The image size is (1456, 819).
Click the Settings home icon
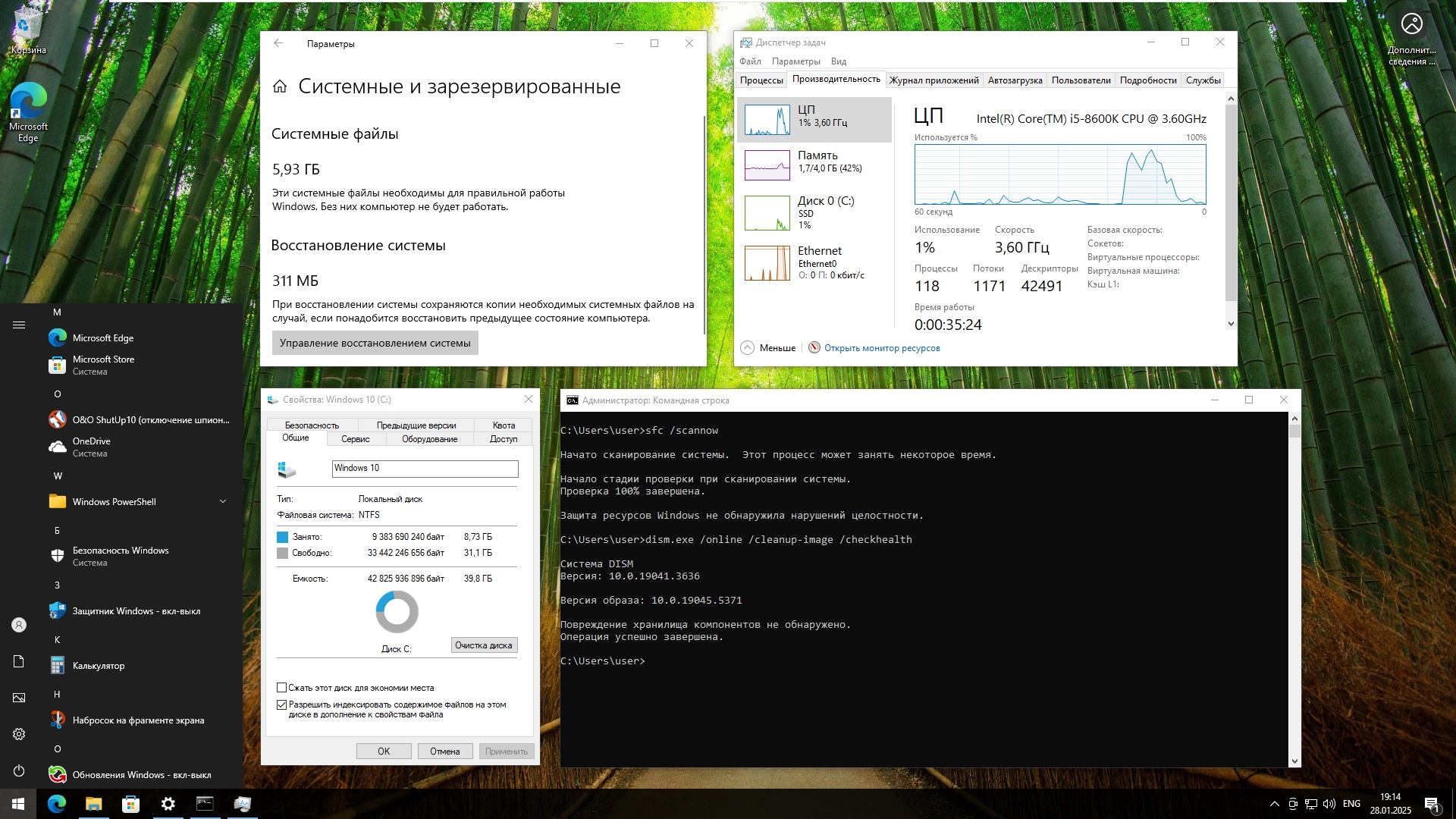tap(280, 86)
